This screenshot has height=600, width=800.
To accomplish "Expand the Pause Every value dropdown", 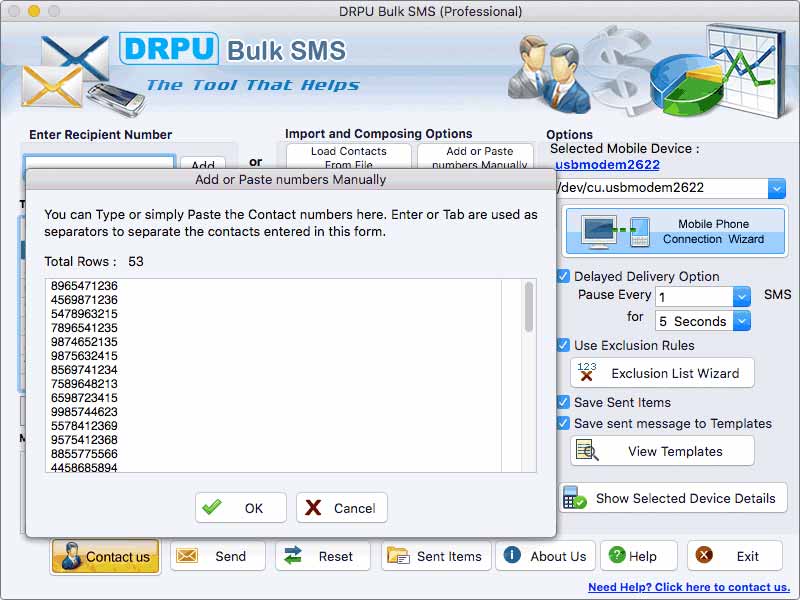I will (x=740, y=296).
